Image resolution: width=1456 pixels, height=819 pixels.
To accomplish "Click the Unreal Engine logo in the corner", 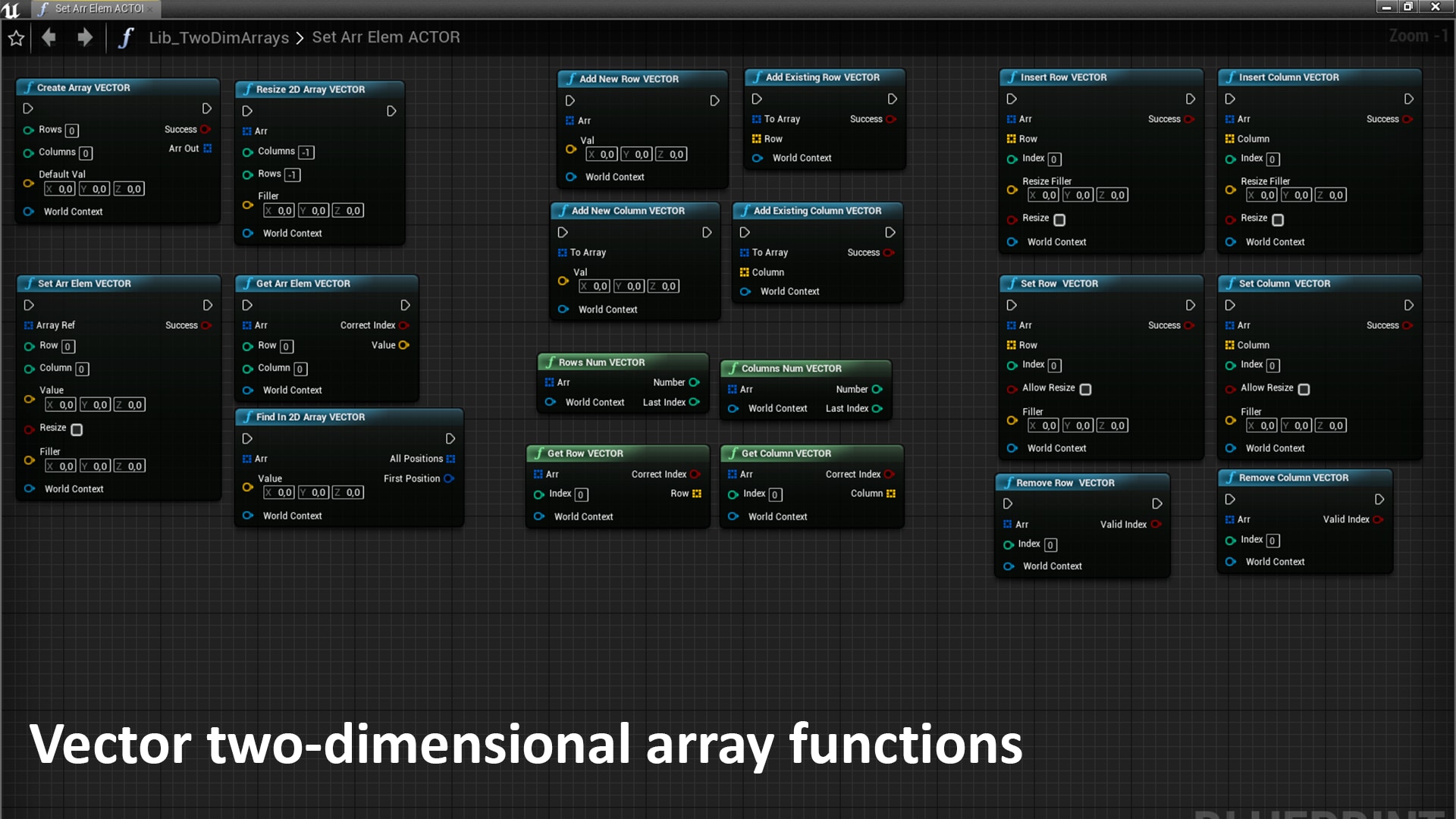I will coord(11,8).
